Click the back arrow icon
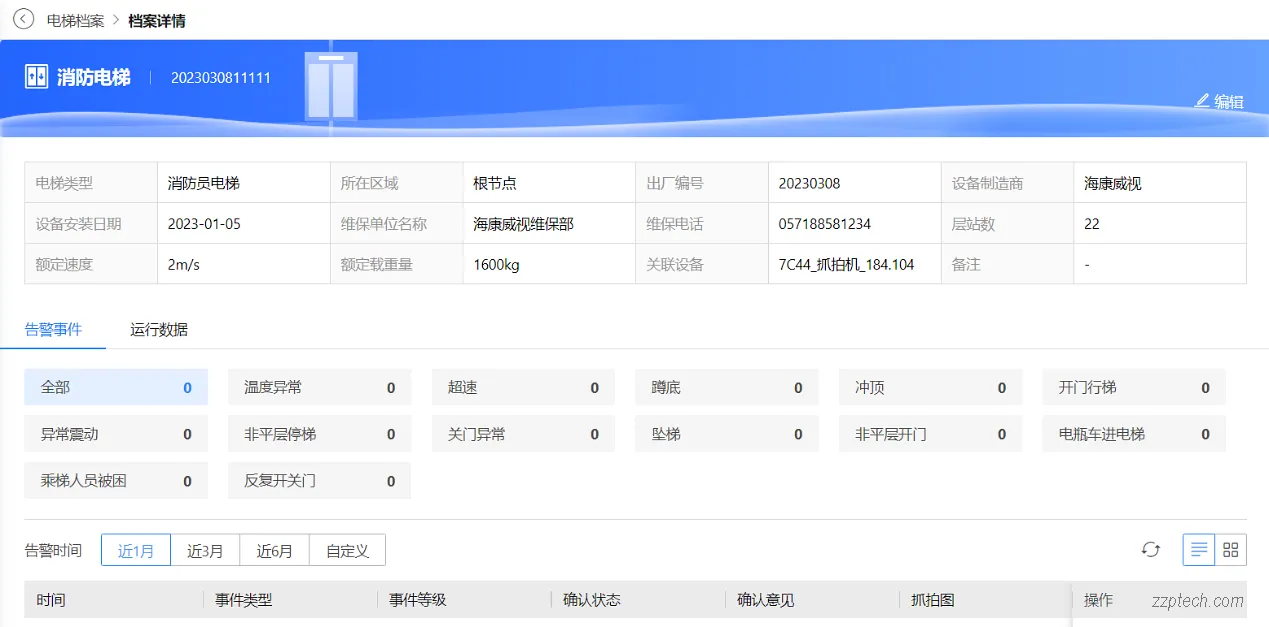The image size is (1269, 627). [x=23, y=19]
